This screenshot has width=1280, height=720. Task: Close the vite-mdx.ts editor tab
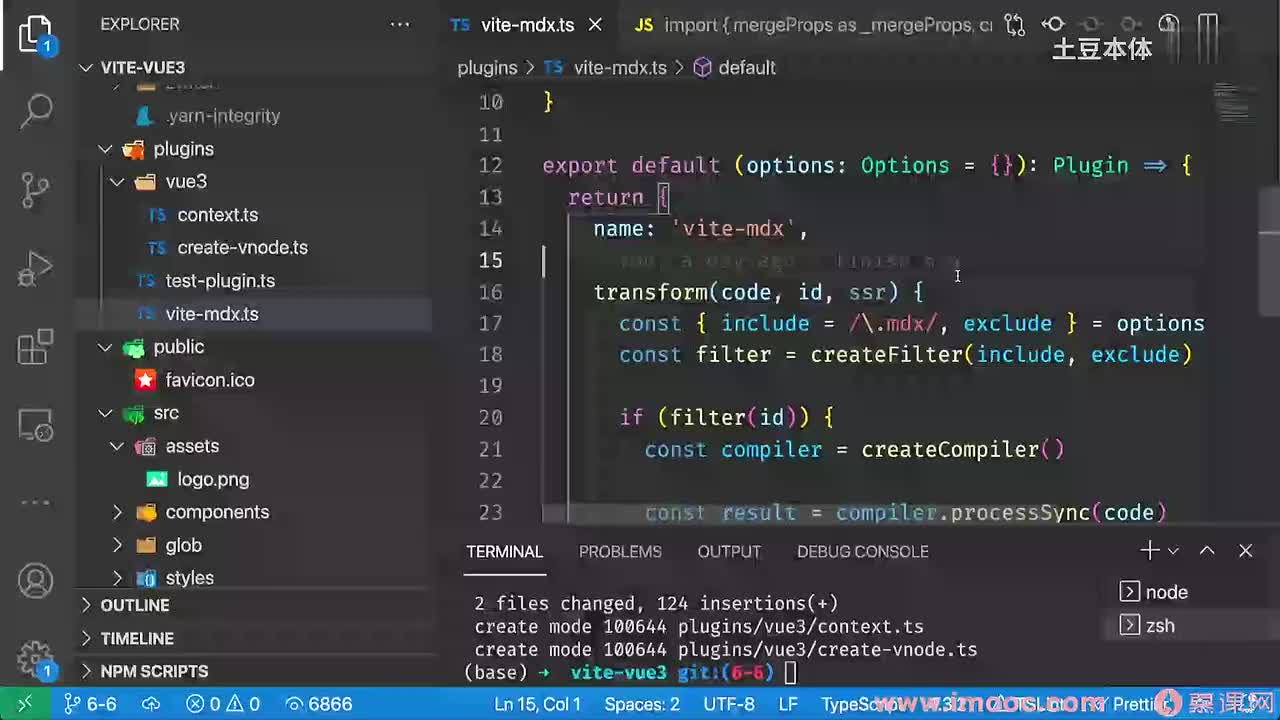[595, 25]
